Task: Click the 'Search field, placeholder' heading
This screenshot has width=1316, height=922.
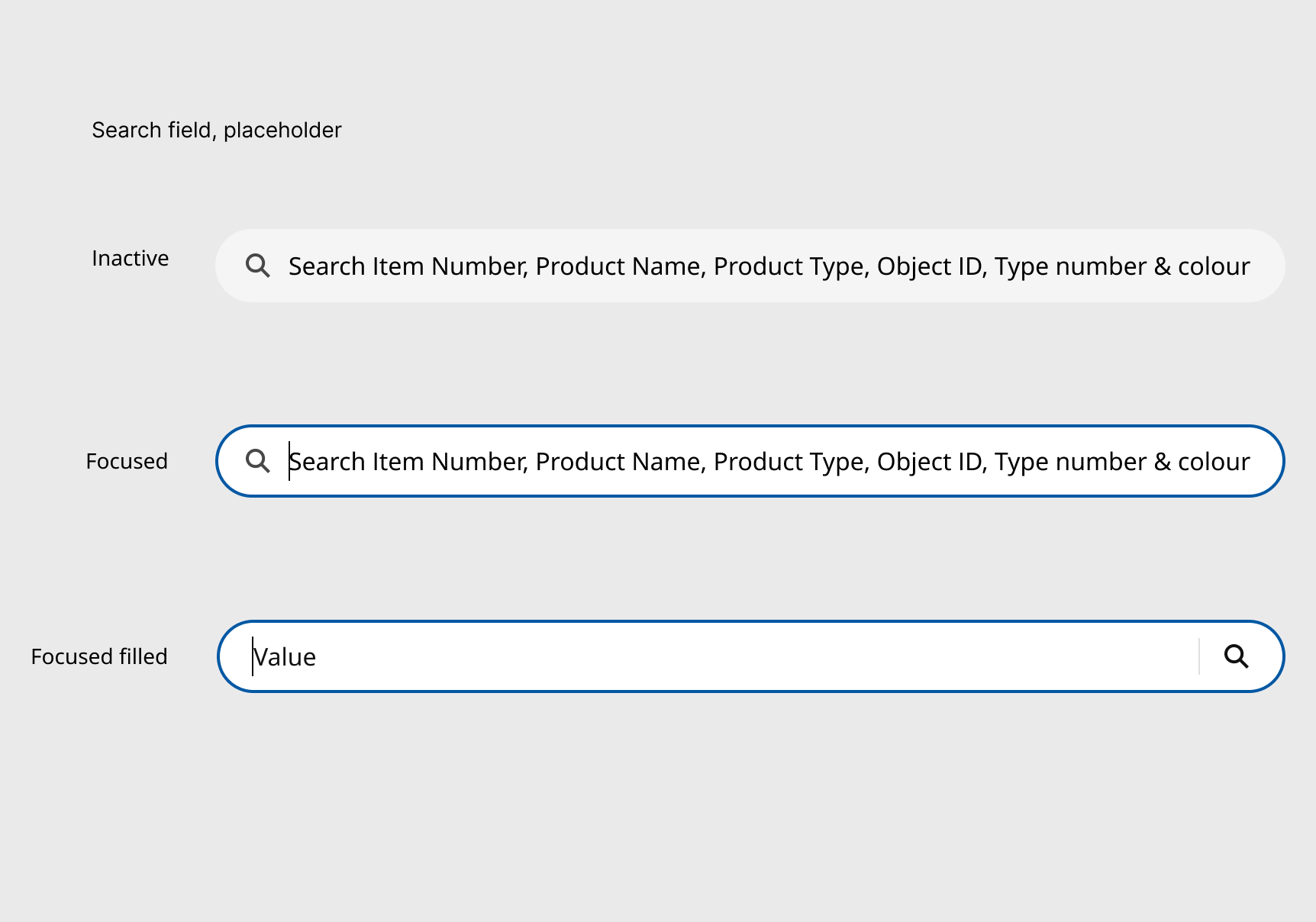Action: (217, 131)
